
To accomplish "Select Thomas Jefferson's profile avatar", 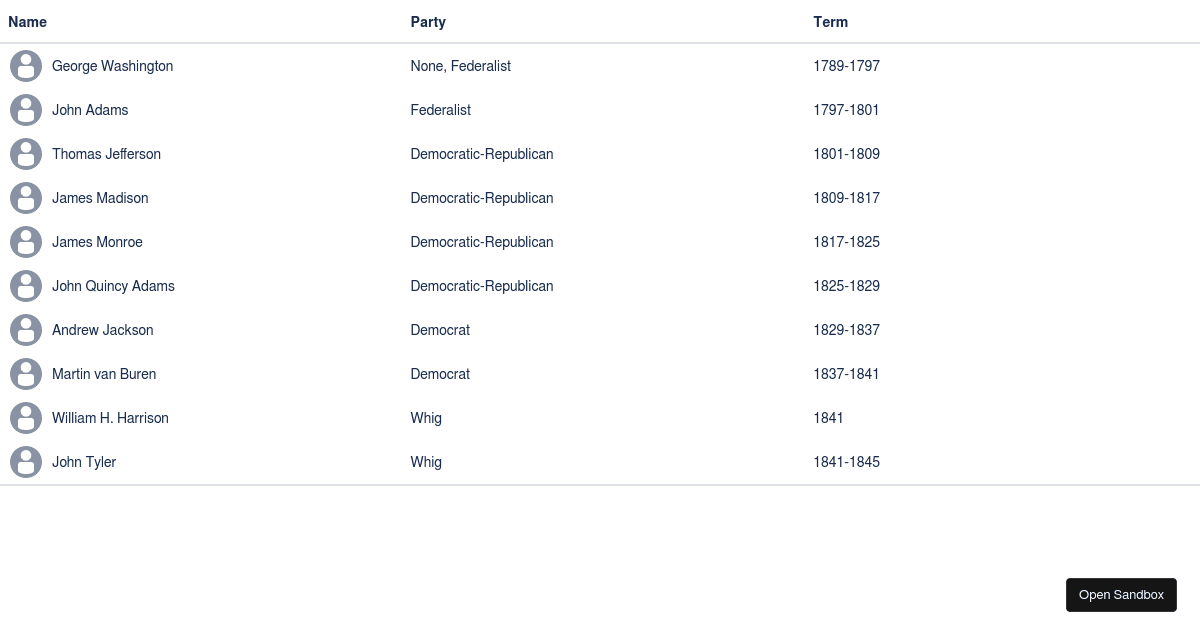I will click(x=26, y=154).
